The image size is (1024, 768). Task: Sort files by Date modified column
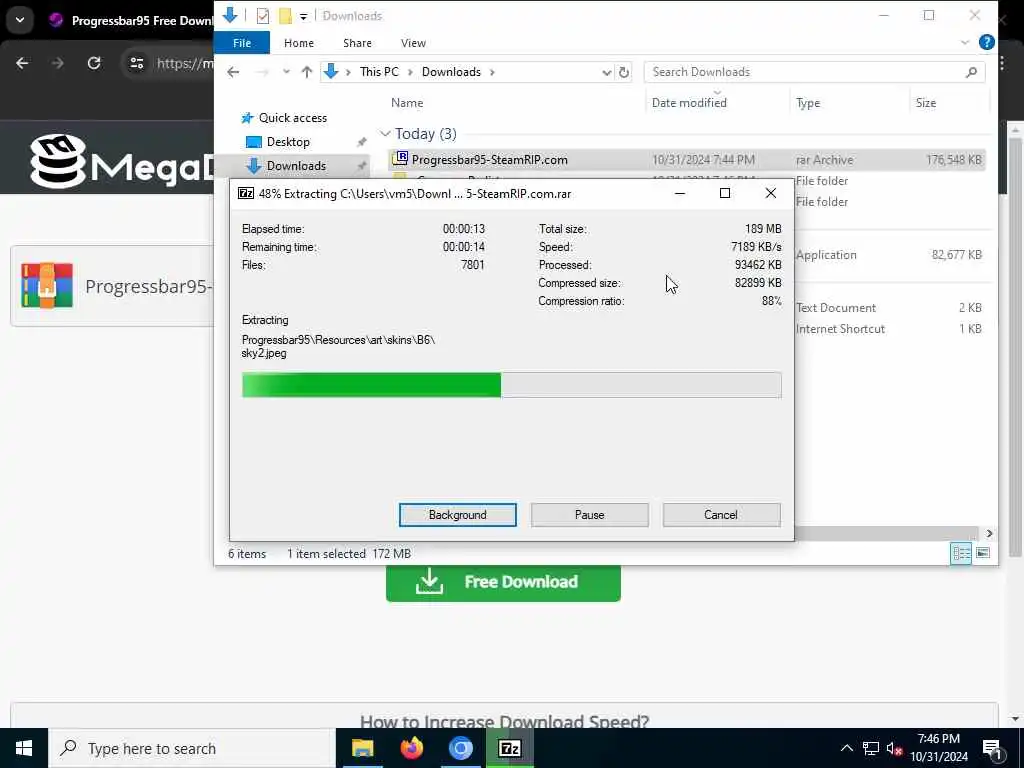[x=689, y=103]
